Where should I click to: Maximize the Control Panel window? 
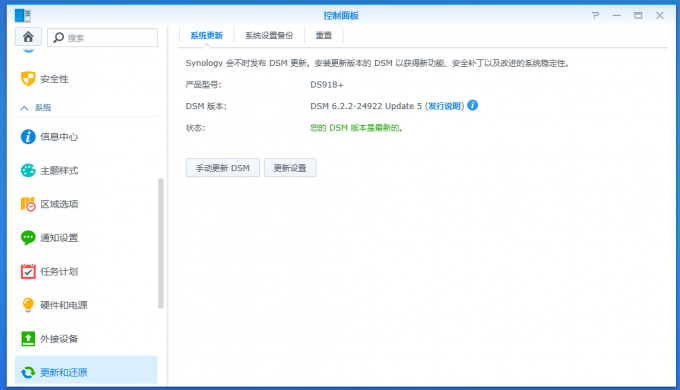tap(638, 16)
